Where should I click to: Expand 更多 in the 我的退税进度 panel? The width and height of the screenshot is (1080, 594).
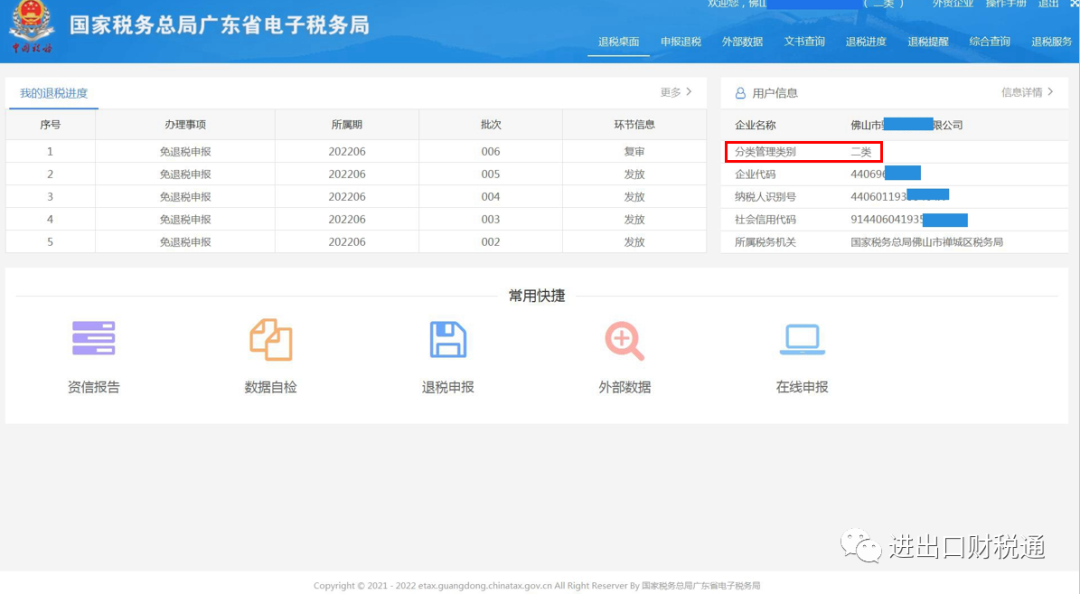pyautogui.click(x=676, y=92)
